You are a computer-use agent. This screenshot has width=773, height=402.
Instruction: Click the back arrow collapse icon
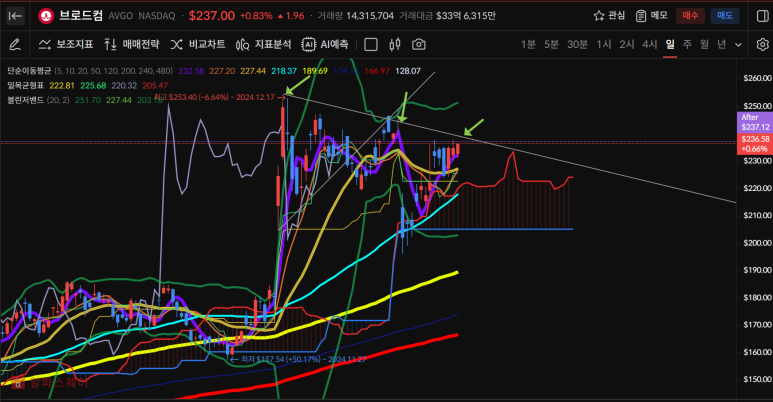(16, 16)
